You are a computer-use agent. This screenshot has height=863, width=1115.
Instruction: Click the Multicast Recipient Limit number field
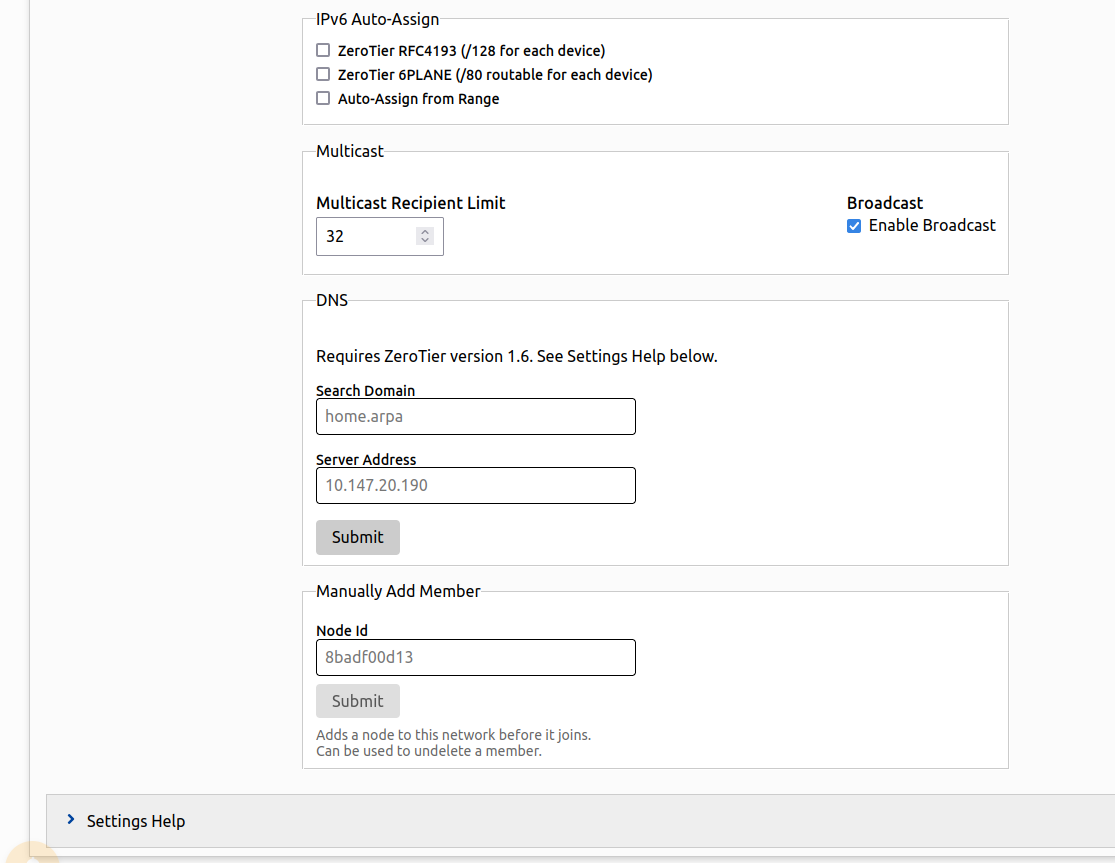click(380, 237)
